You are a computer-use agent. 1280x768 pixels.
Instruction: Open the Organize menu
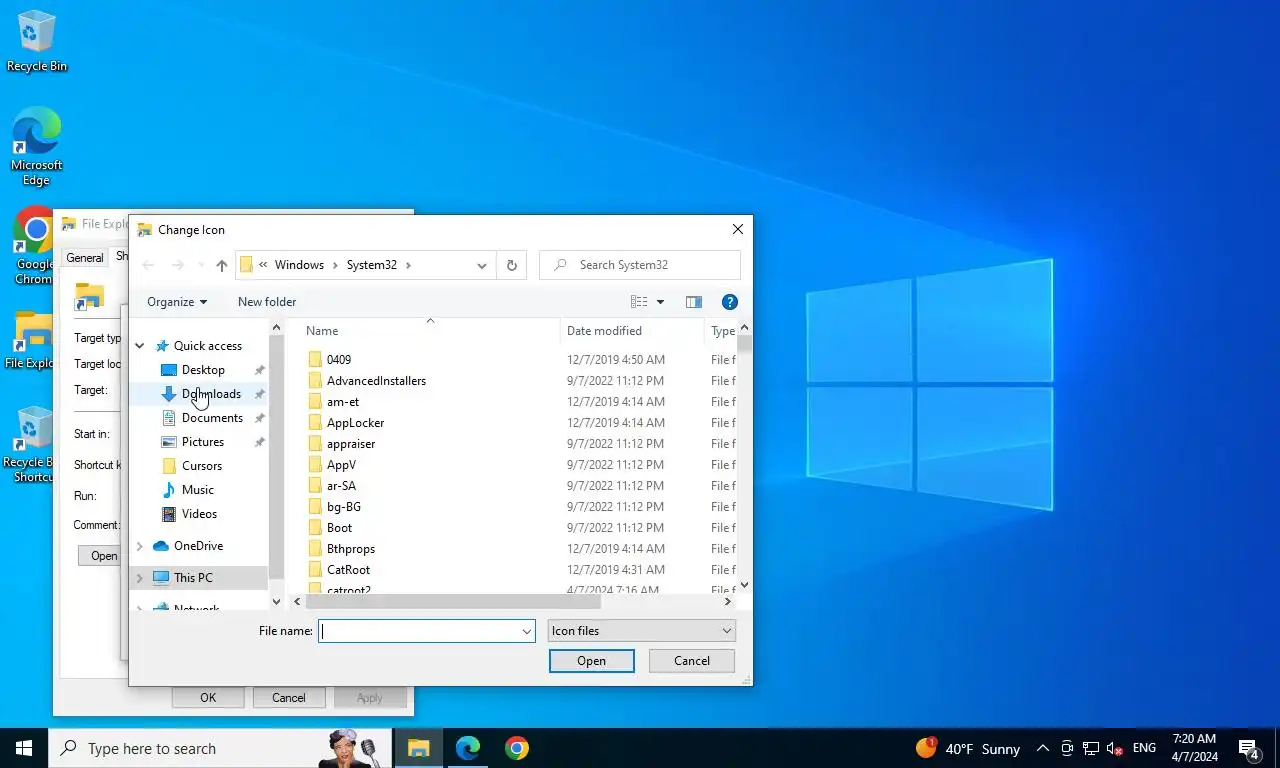pos(177,302)
